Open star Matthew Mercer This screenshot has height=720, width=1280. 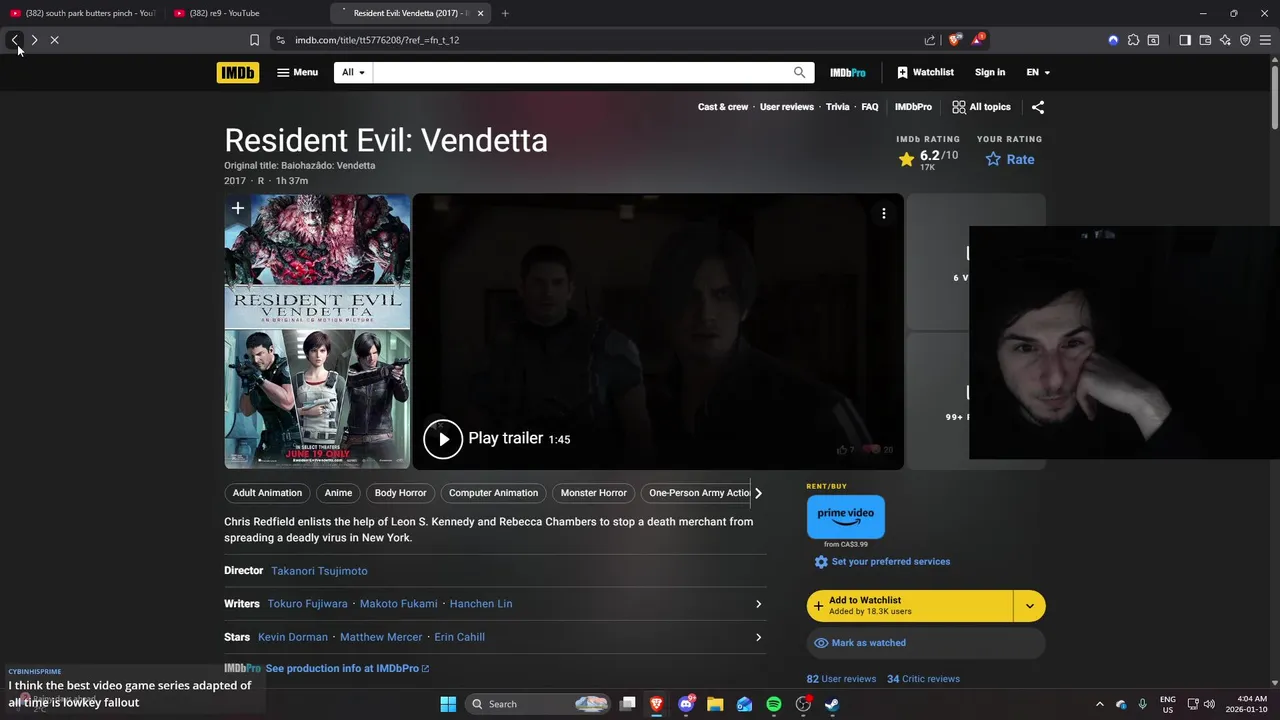coord(381,637)
